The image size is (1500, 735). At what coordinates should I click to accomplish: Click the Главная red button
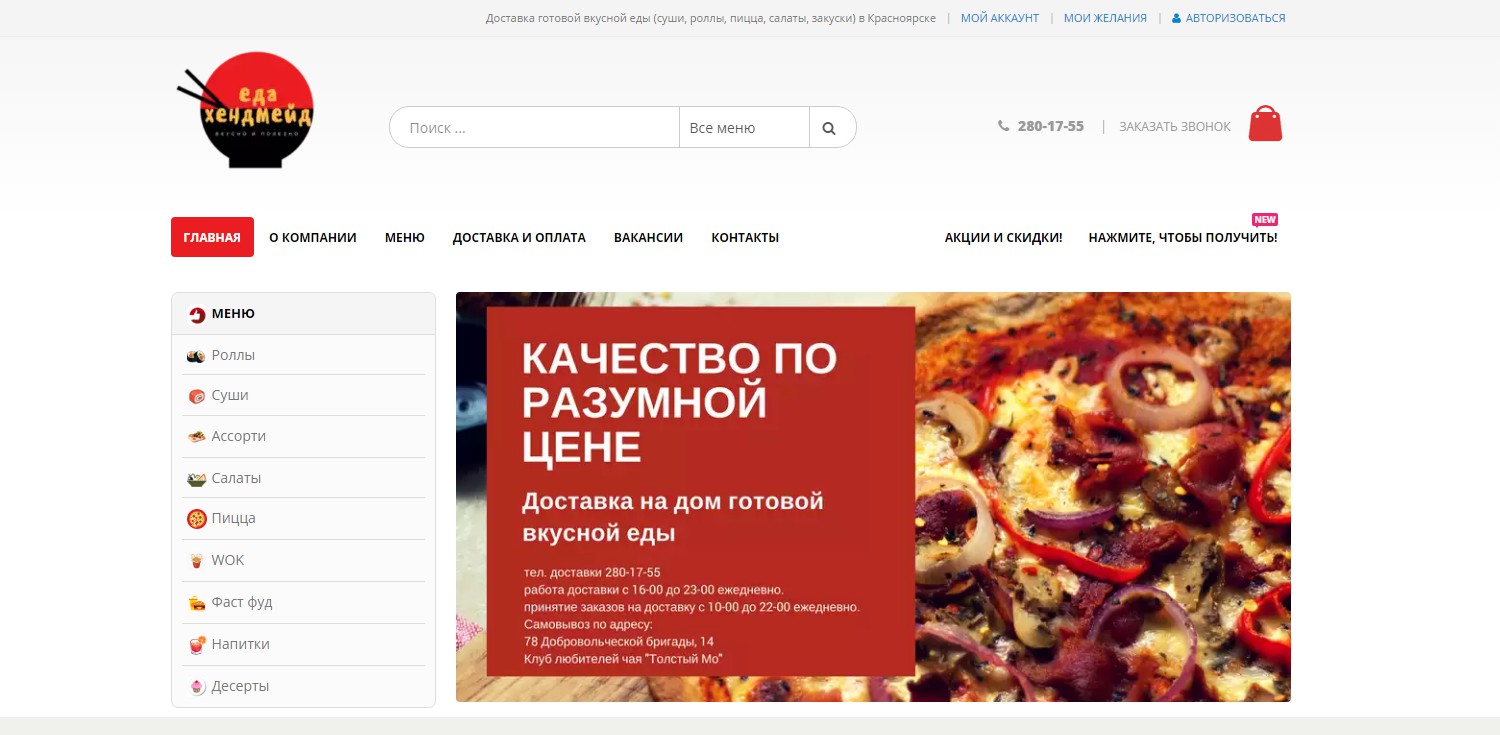click(212, 237)
